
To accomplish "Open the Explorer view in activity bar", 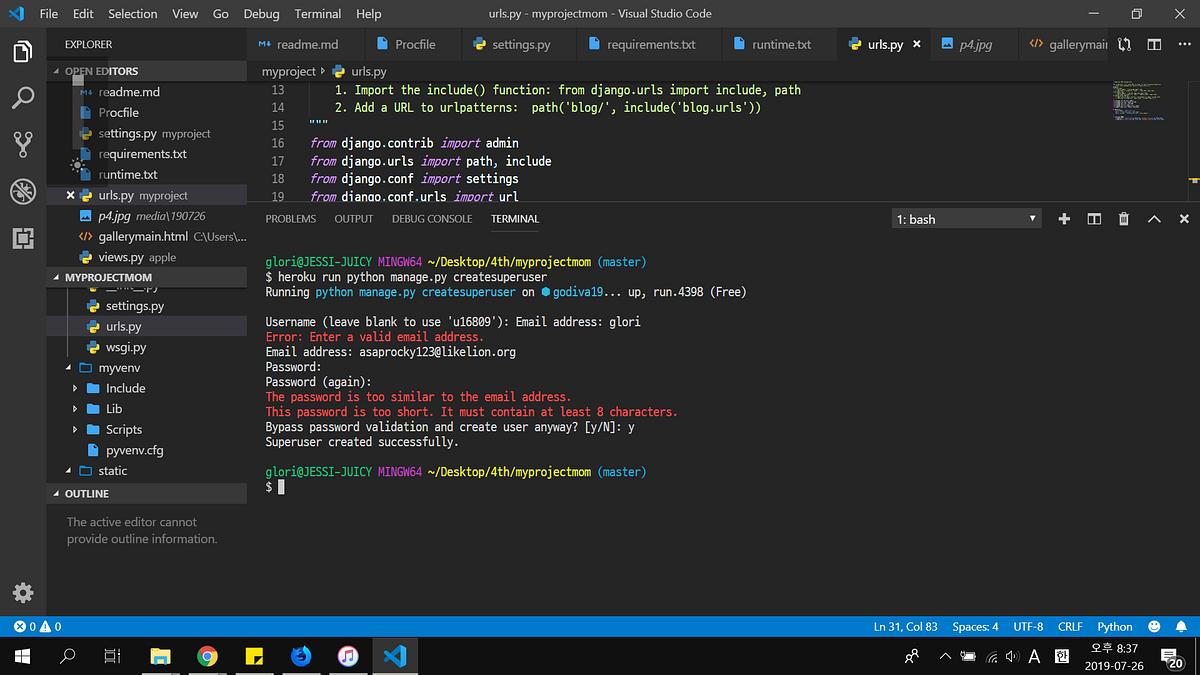I will point(23,52).
